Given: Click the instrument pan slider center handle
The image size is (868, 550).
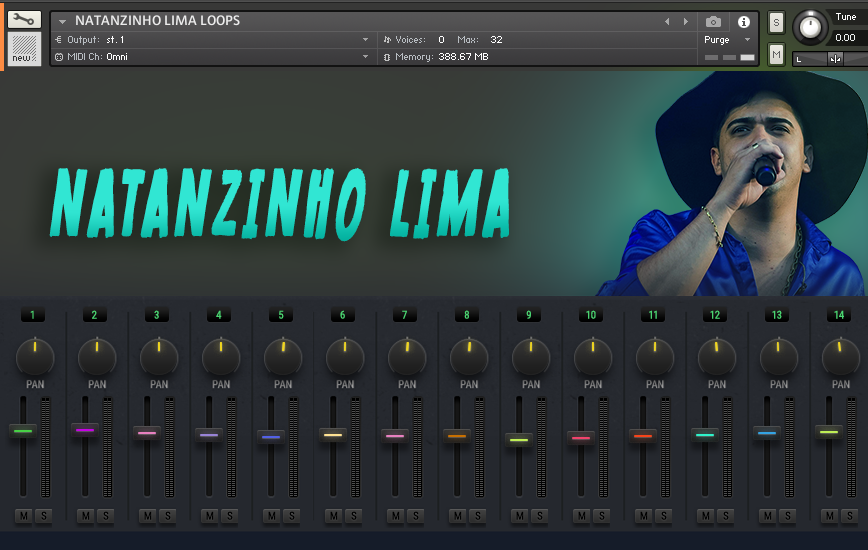Looking at the screenshot, I should click(835, 59).
